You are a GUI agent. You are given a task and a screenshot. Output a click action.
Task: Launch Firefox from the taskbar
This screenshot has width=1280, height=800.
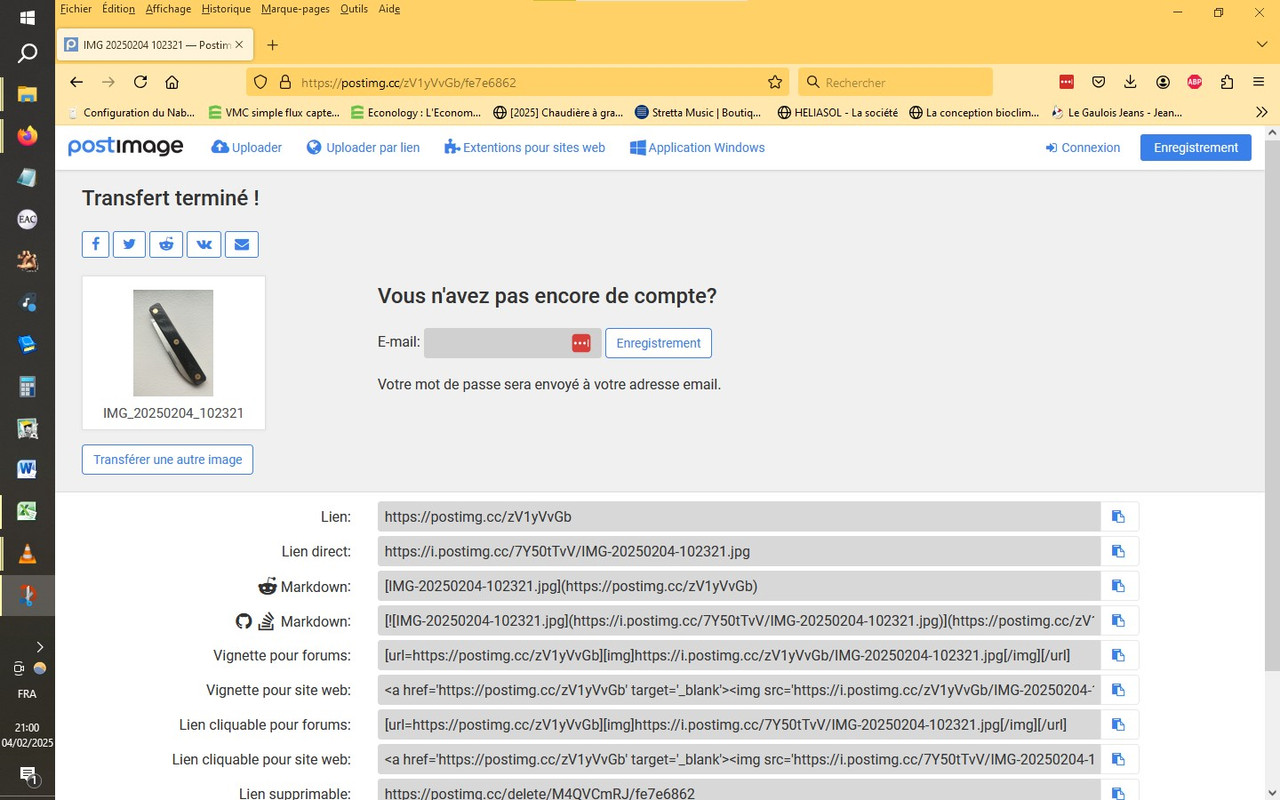[x=27, y=135]
